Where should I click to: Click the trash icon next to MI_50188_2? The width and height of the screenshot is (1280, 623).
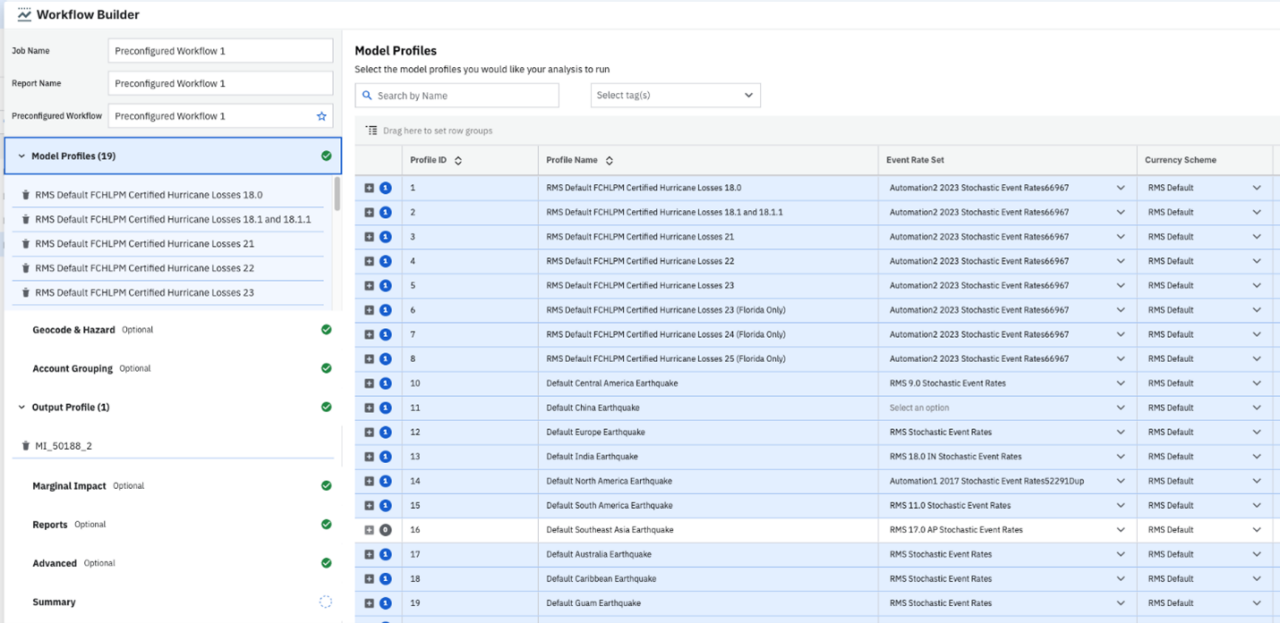26,445
